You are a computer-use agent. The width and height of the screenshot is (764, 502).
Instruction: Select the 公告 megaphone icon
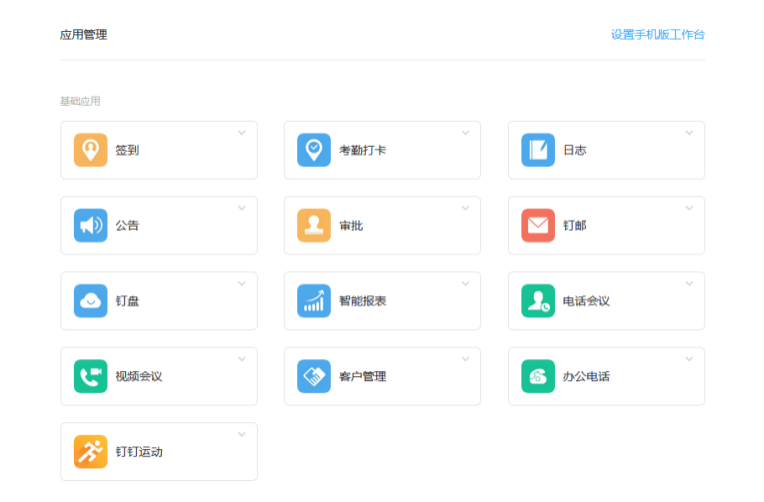[x=91, y=226]
